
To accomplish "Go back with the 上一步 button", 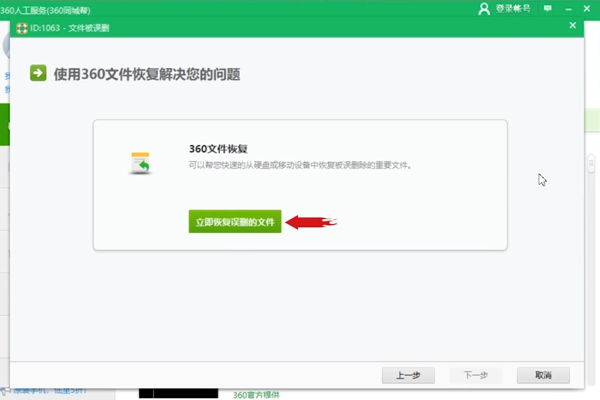I will (x=408, y=375).
